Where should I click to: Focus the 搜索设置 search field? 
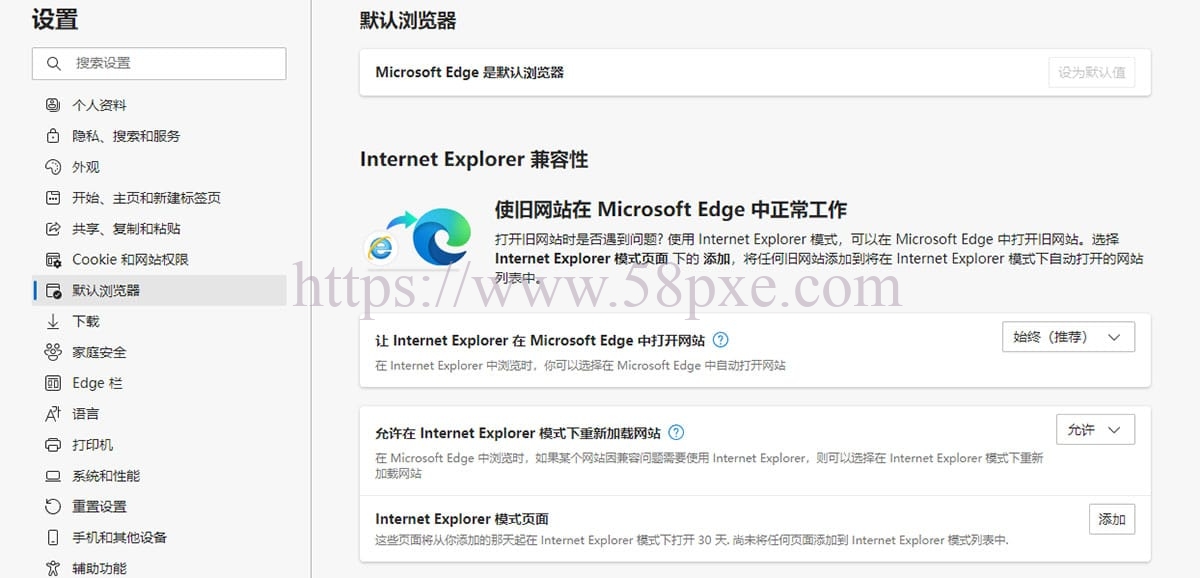coord(159,63)
